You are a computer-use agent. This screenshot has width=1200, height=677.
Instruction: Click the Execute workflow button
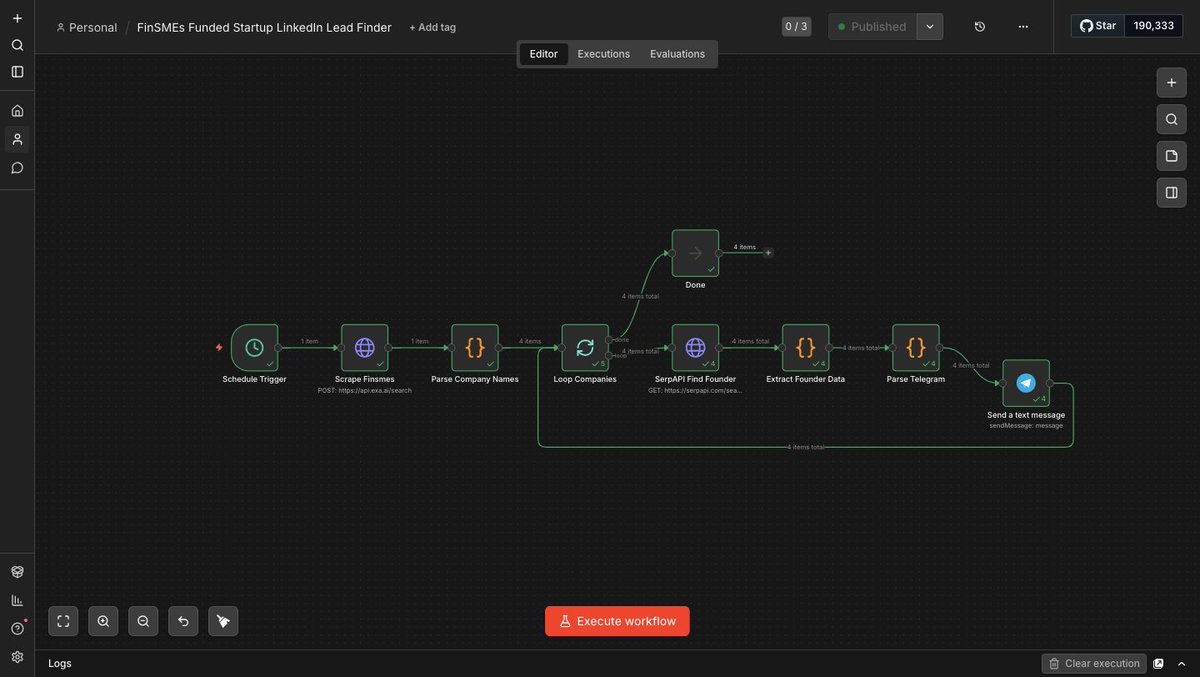(617, 621)
